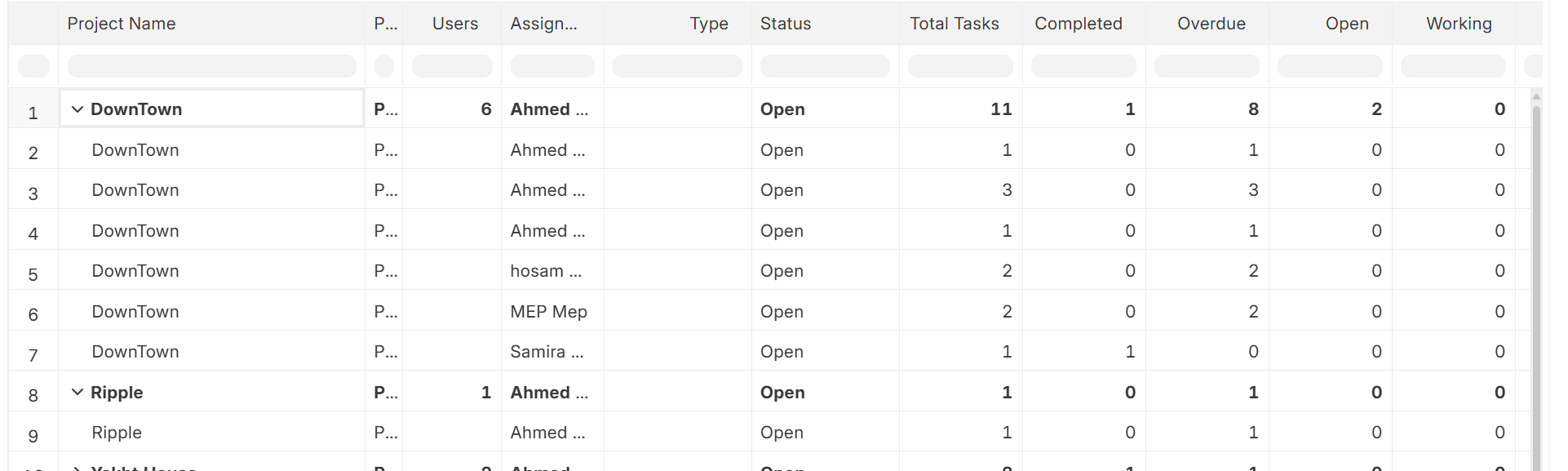Collapse the Ripple project group
1568x471 pixels.
click(78, 393)
